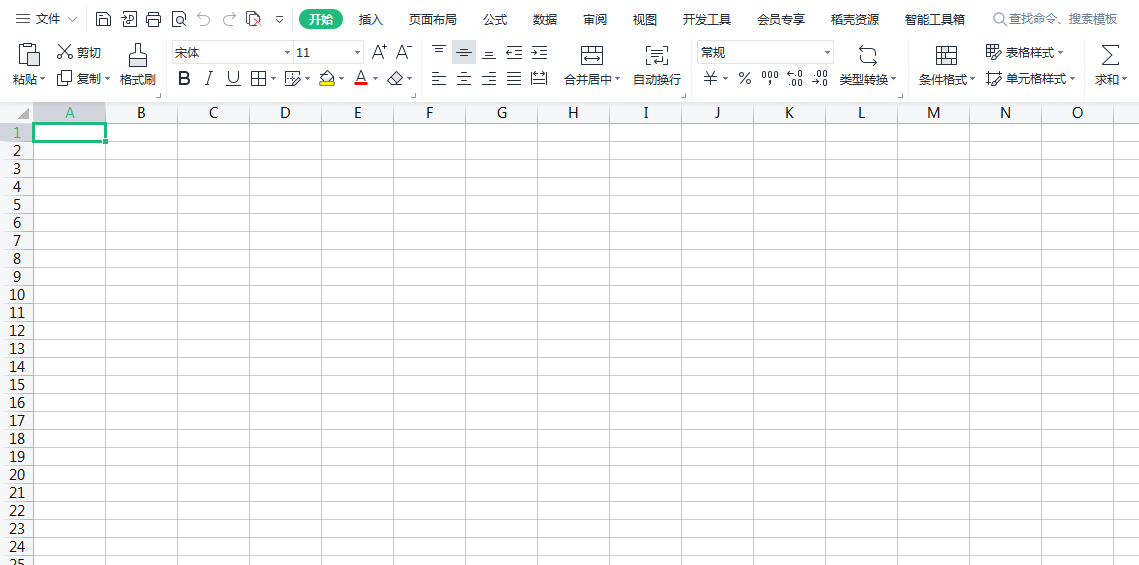Toggle Bold formatting
Viewport: 1139px width, 565px height.
pos(184,78)
